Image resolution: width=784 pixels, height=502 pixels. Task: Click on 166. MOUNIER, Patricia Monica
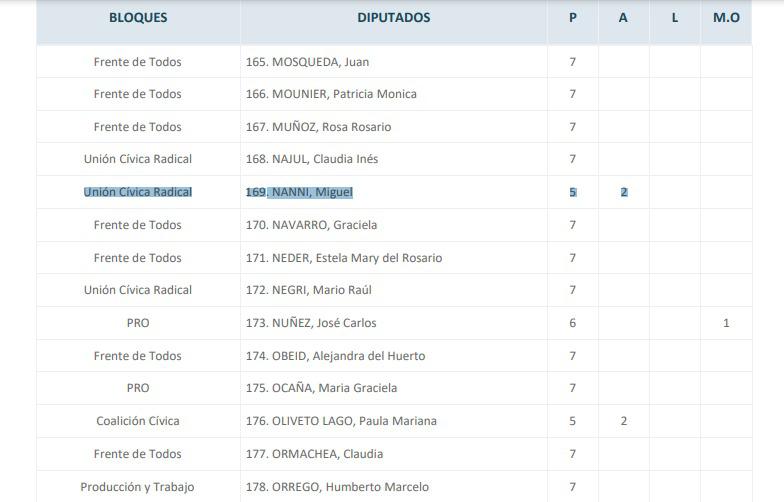click(331, 94)
